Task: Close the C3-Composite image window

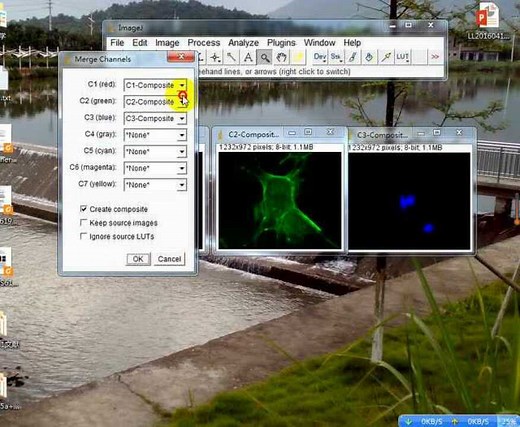Action: pos(459,132)
